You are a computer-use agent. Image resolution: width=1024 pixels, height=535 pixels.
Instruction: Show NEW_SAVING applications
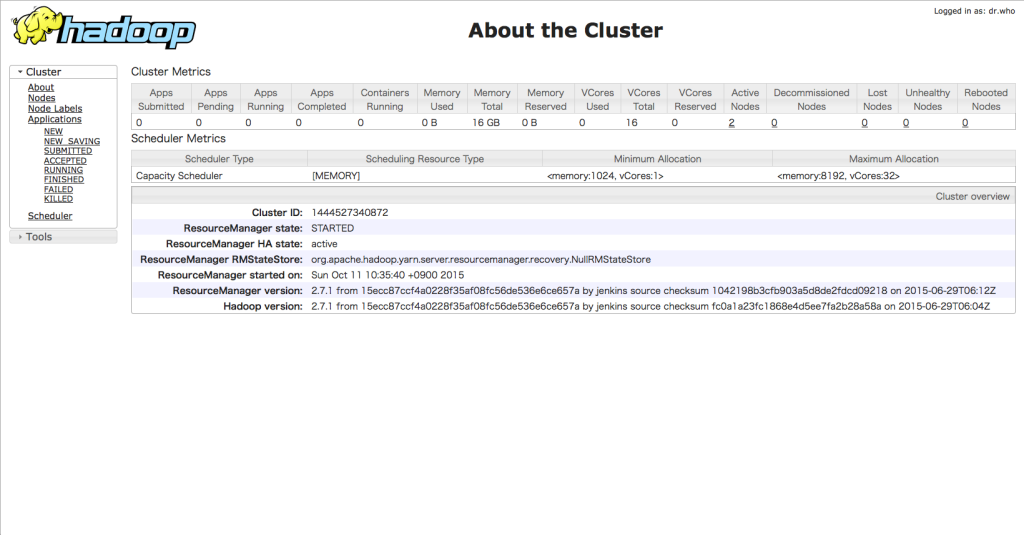click(x=71, y=141)
